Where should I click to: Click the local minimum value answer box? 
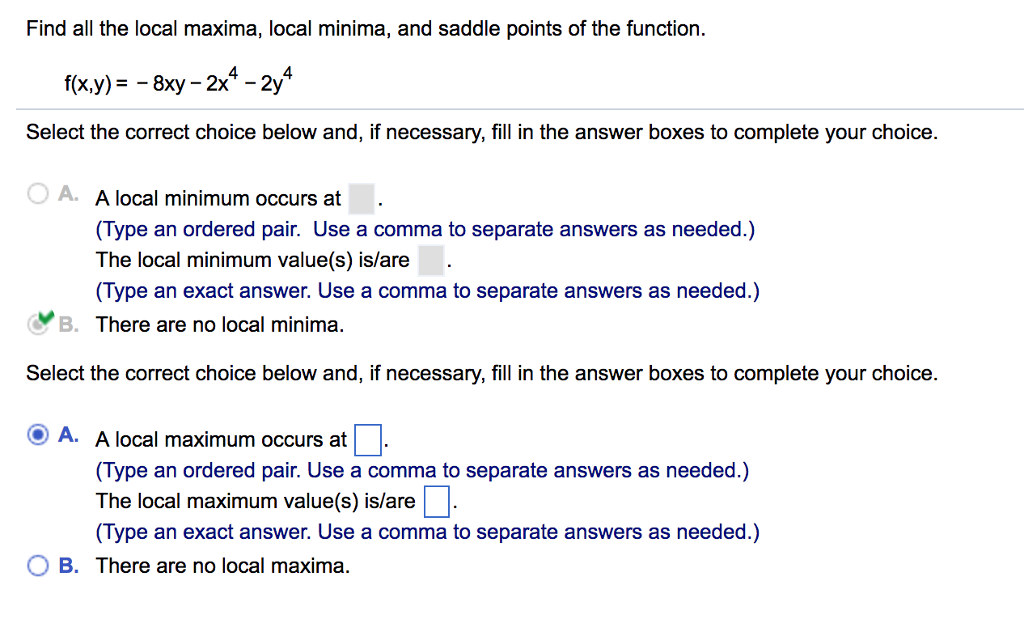click(430, 261)
